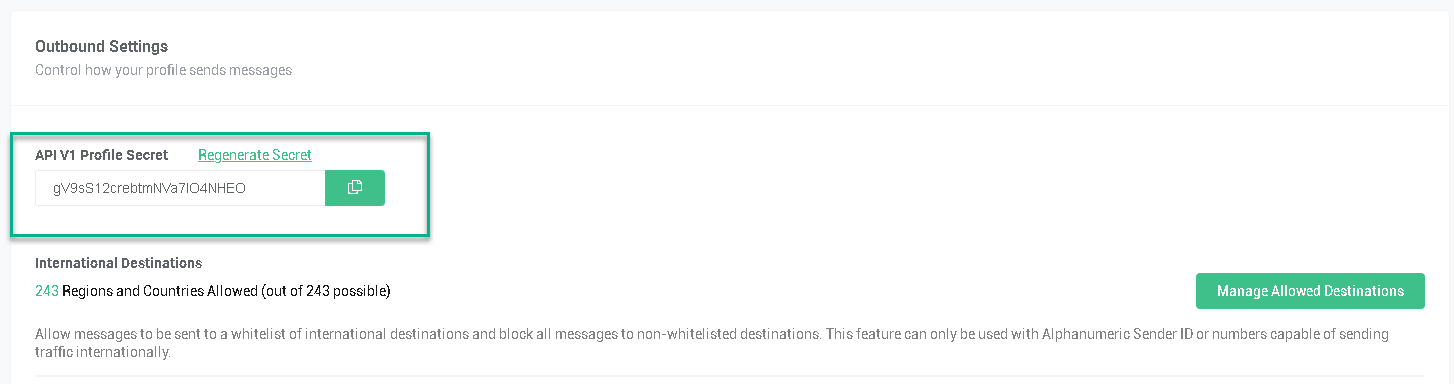Click the API V1 Profile Secret label
Viewport: 1454px width, 384px height.
tap(101, 155)
